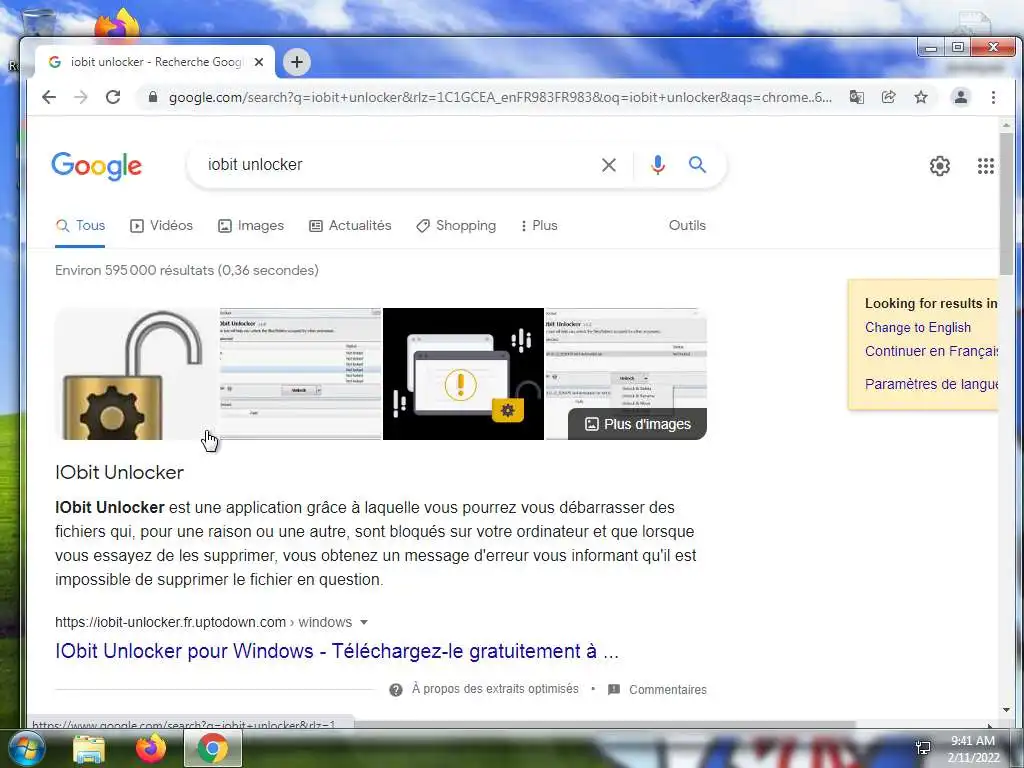Switch to Actualités results
The height and width of the screenshot is (768, 1024).
(x=350, y=225)
